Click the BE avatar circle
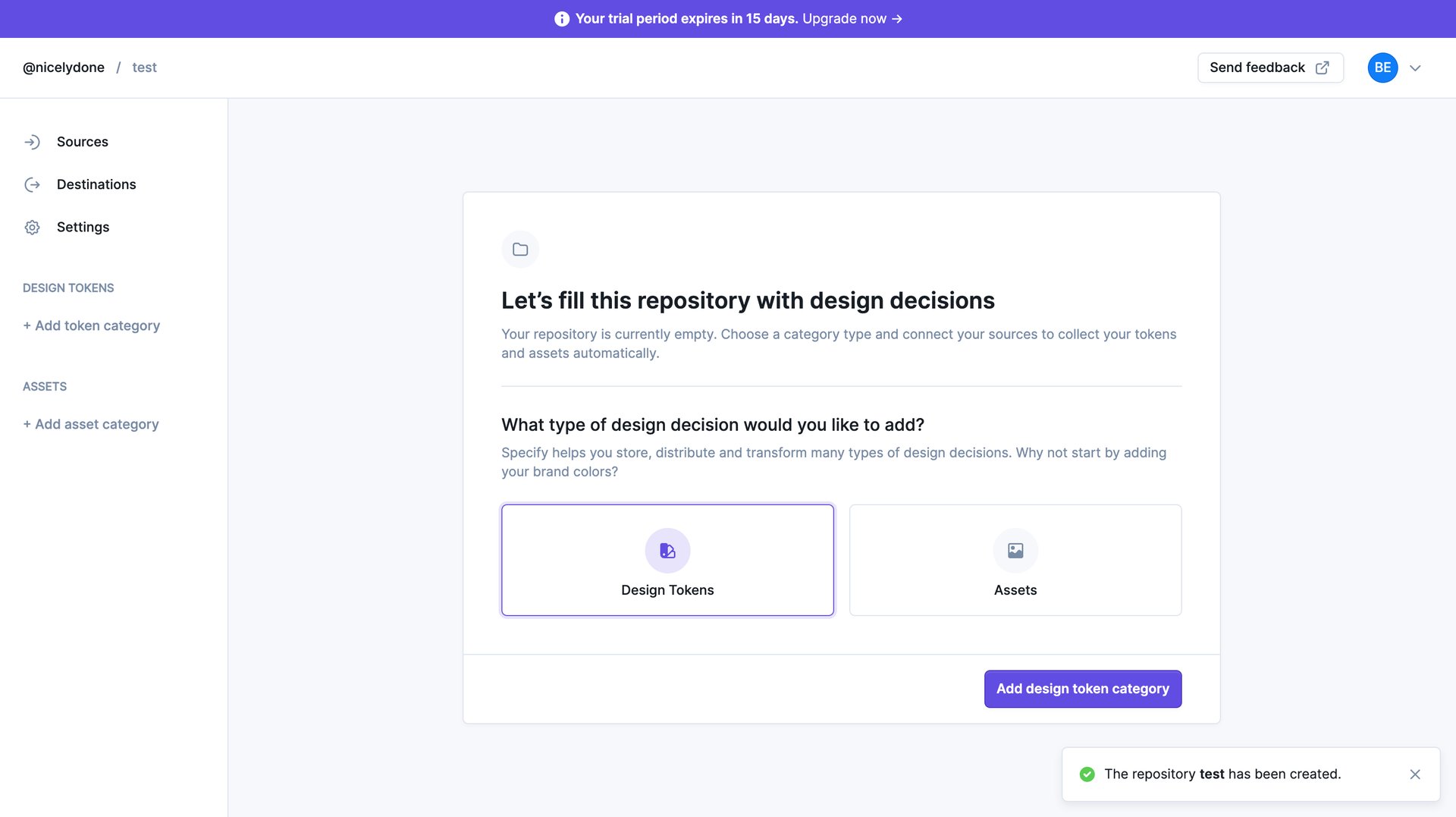Viewport: 1456px width, 817px height. pos(1382,68)
